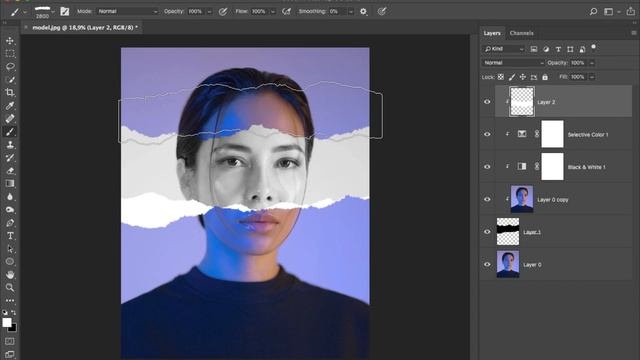
Task: Click the background black color swatch
Action: click(x=13, y=328)
